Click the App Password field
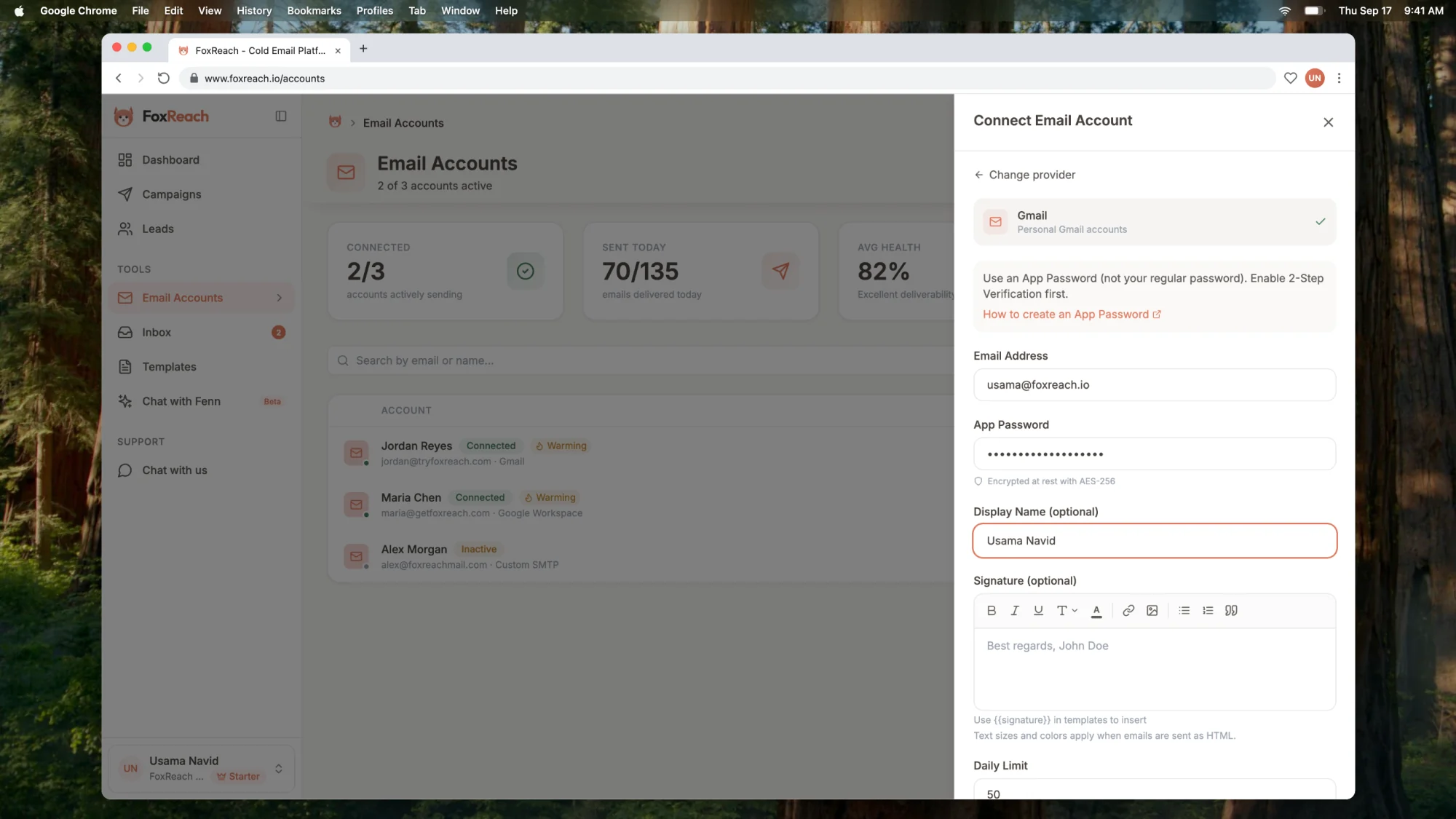This screenshot has height=819, width=1456. point(1154,454)
